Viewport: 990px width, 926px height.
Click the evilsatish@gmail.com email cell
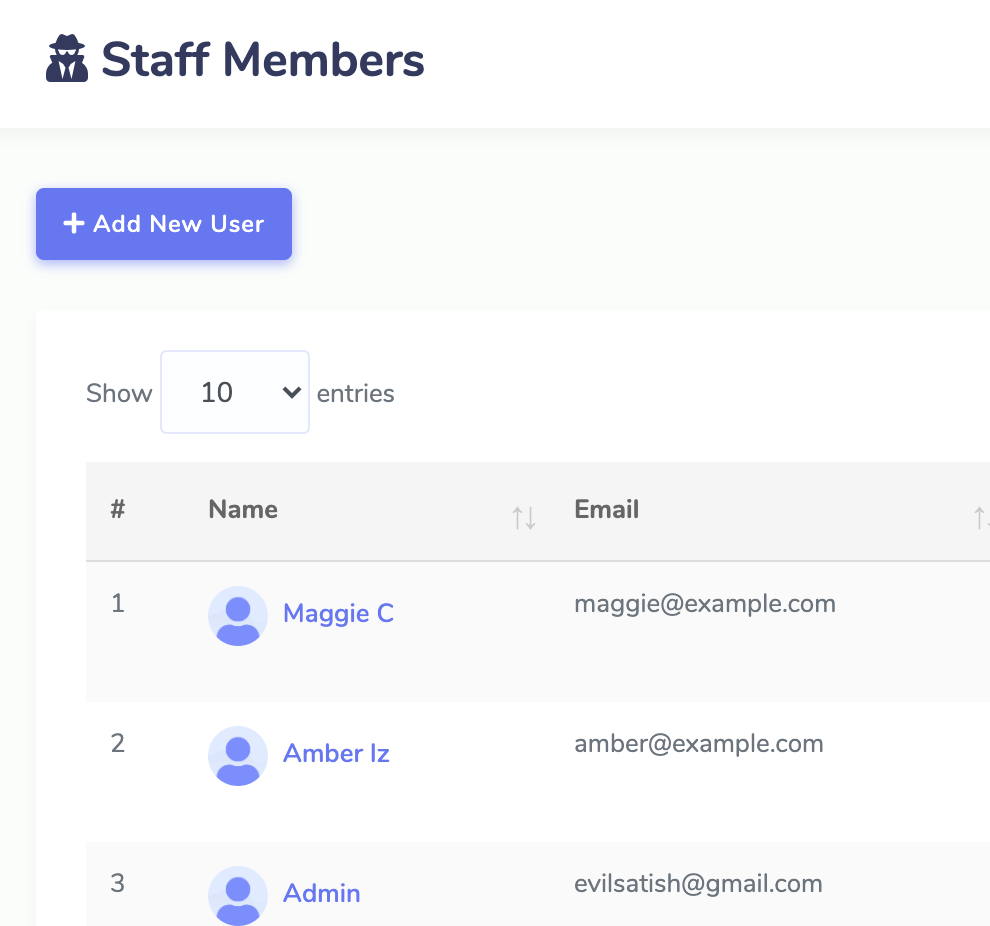698,884
